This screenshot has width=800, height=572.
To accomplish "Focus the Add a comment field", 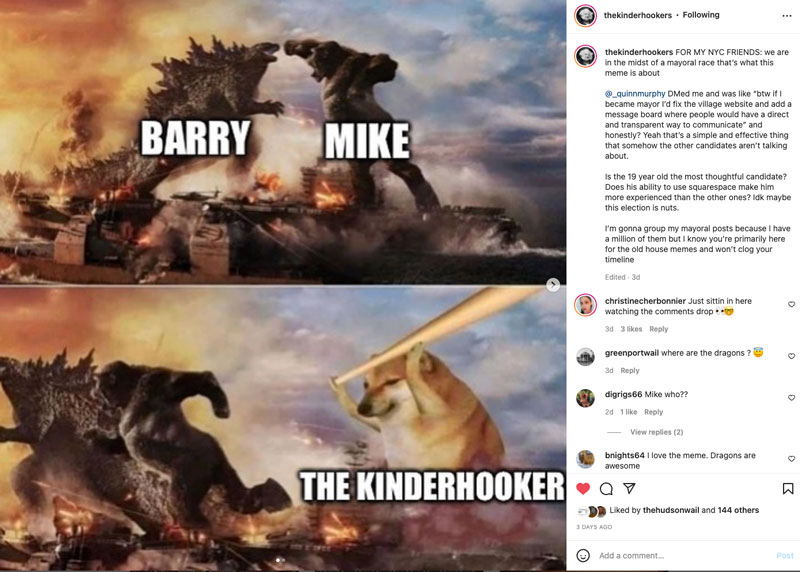I will (x=684, y=556).
